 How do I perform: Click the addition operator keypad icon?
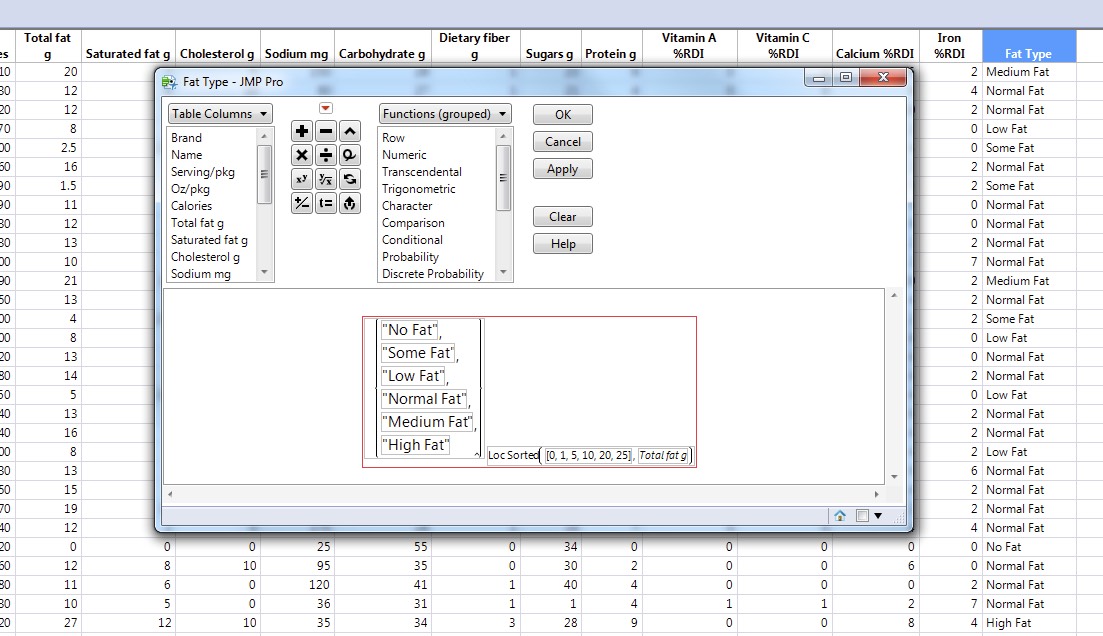click(x=301, y=130)
